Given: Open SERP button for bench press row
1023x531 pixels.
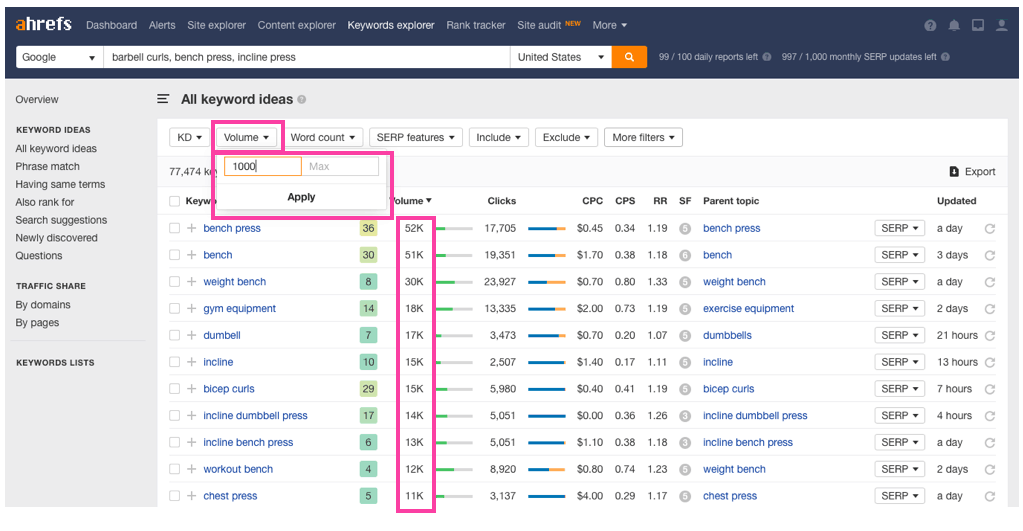Looking at the screenshot, I should coord(900,228).
